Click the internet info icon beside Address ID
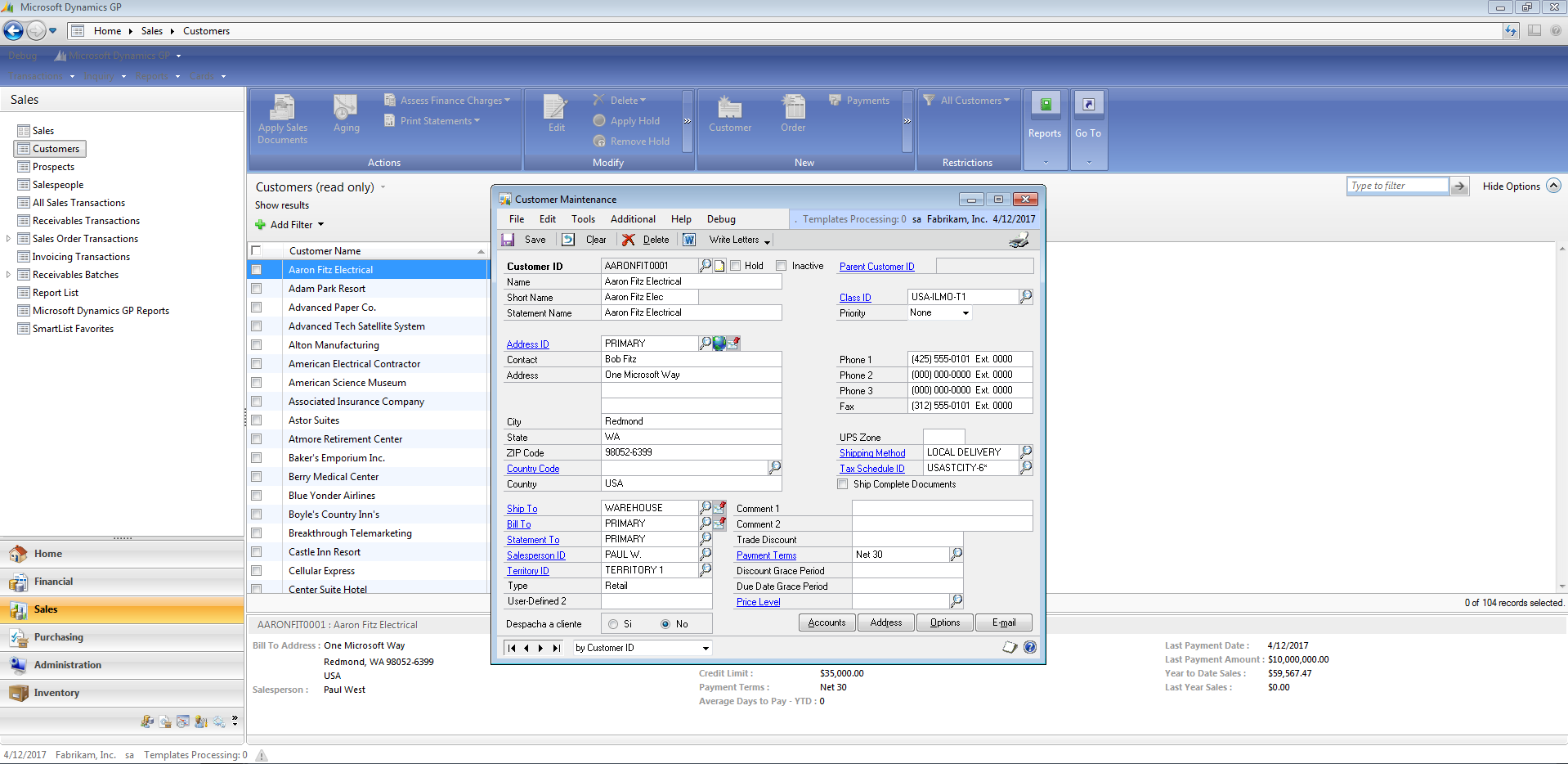 click(733, 344)
